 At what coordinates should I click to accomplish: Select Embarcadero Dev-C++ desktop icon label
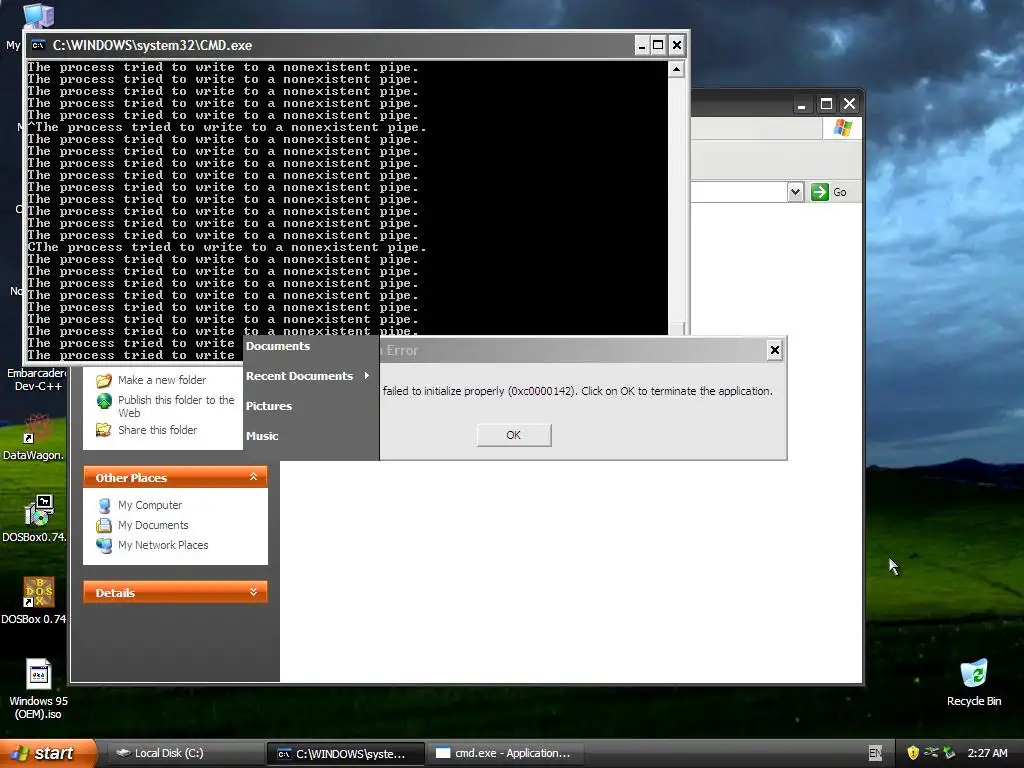pyautogui.click(x=36, y=379)
